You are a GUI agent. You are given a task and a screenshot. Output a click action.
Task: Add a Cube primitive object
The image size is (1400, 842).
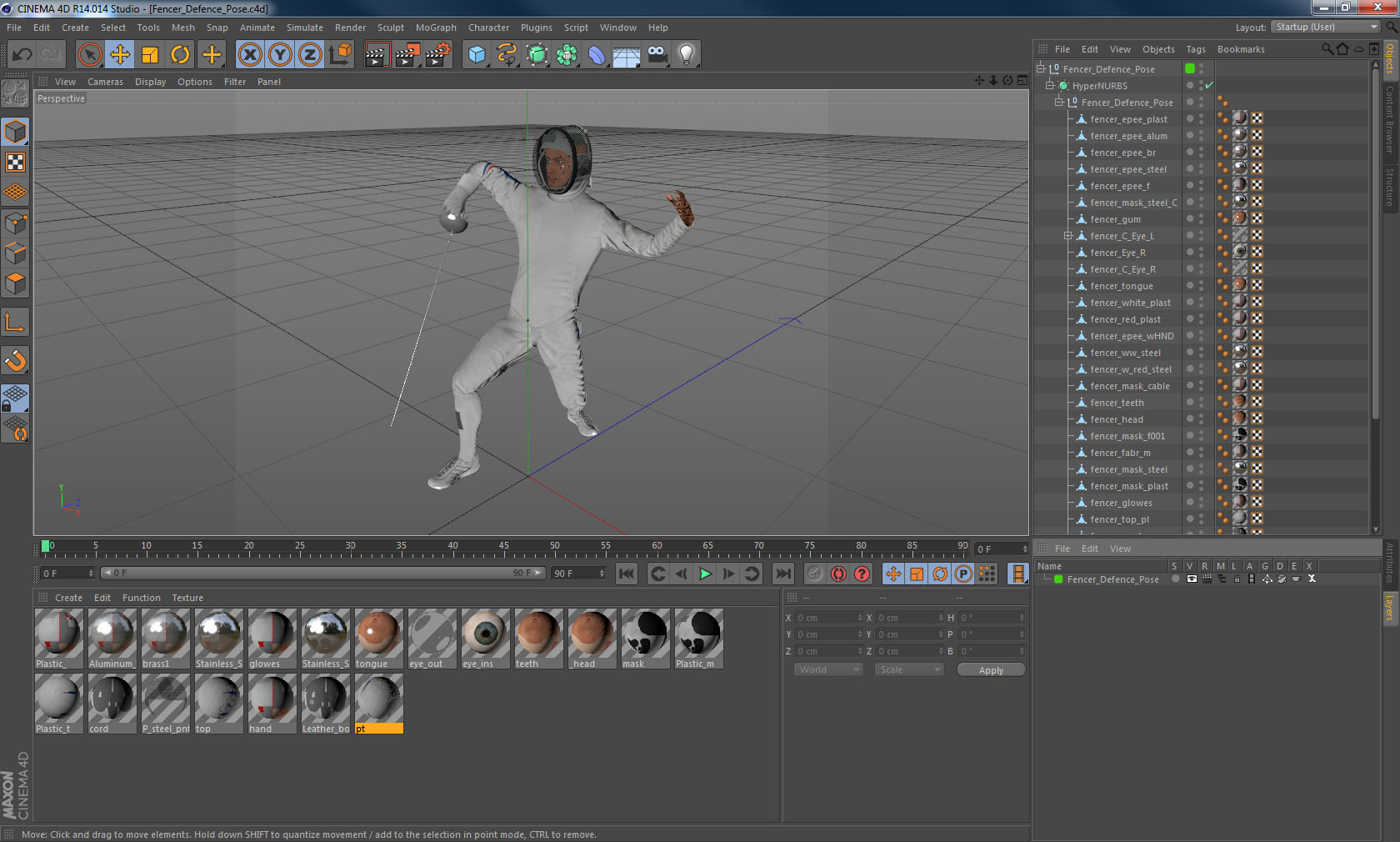click(x=477, y=55)
